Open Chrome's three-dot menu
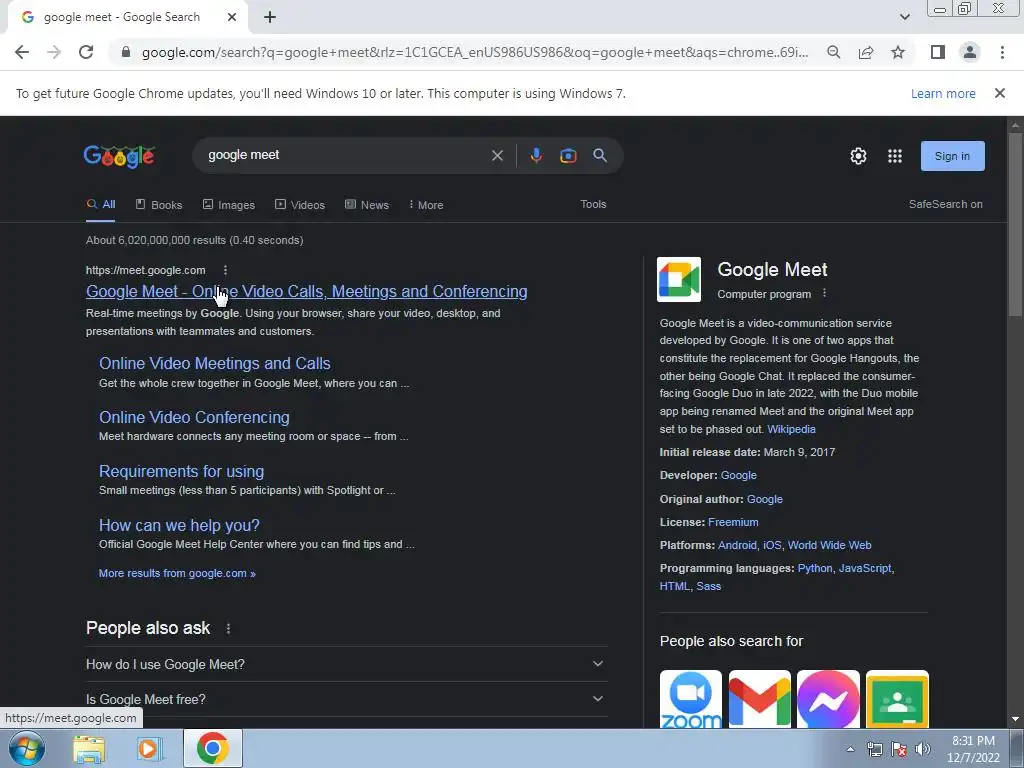1024x768 pixels. pos(1002,52)
